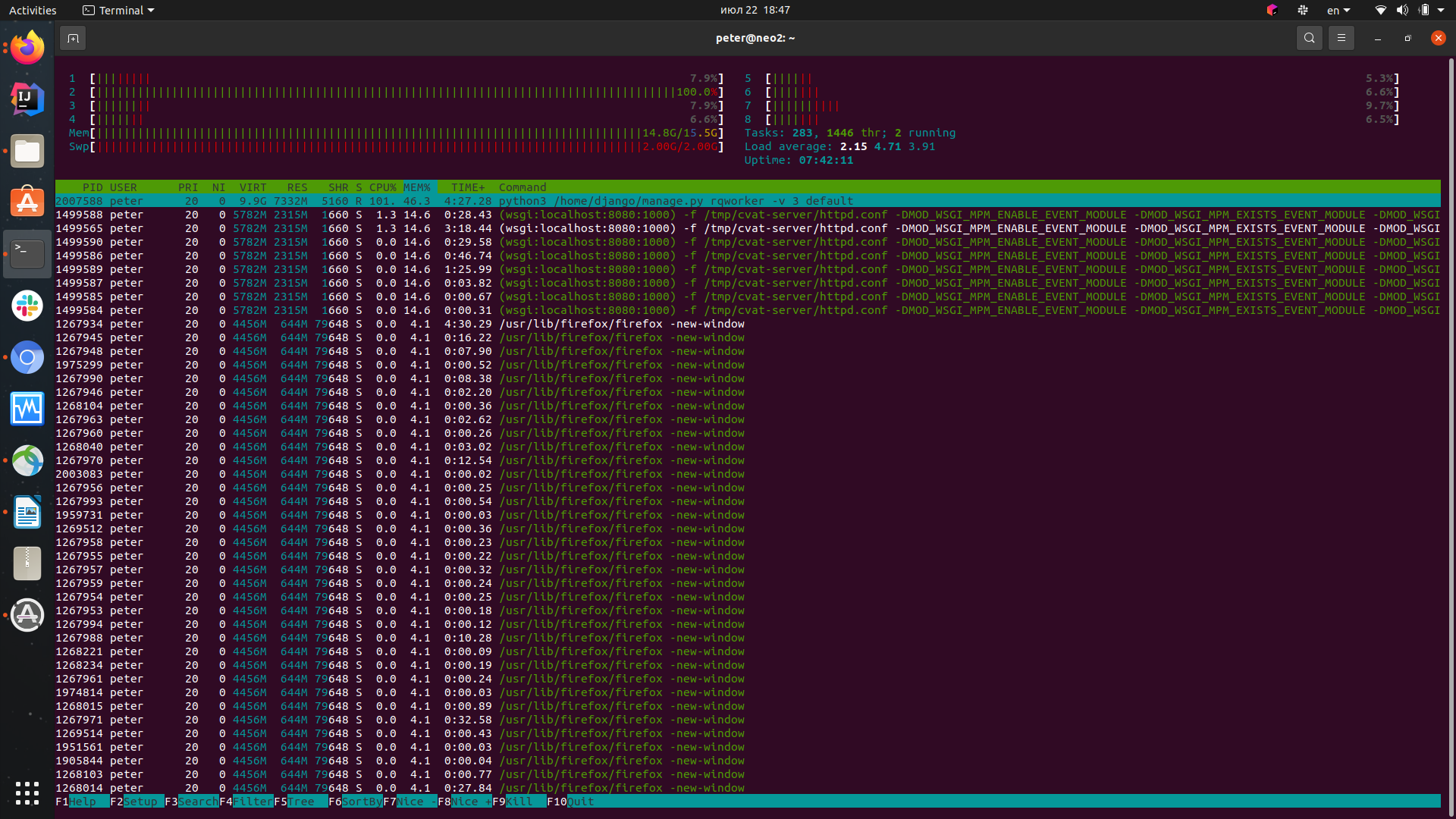
Task: Open Firefox from the dock
Action: pos(27,48)
